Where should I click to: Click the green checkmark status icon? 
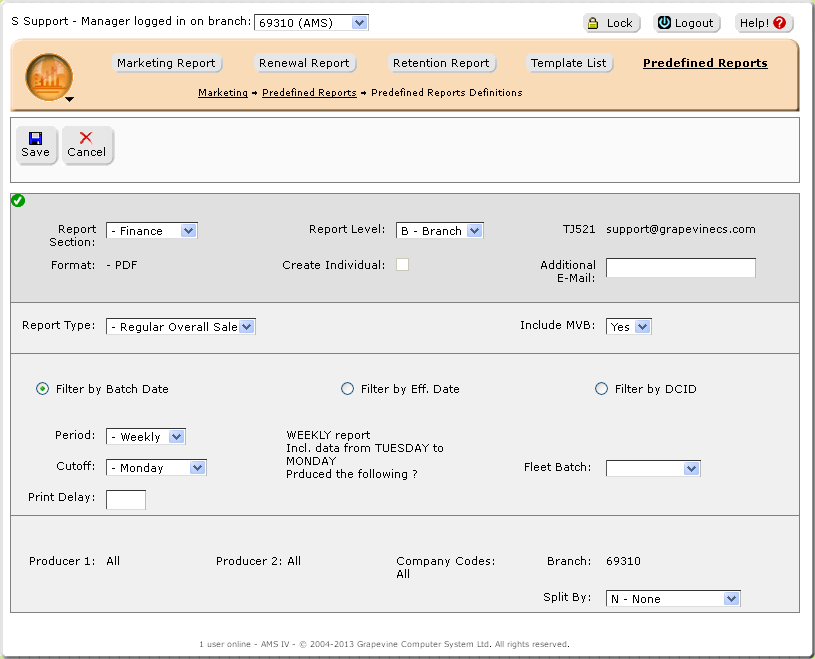click(x=18, y=201)
